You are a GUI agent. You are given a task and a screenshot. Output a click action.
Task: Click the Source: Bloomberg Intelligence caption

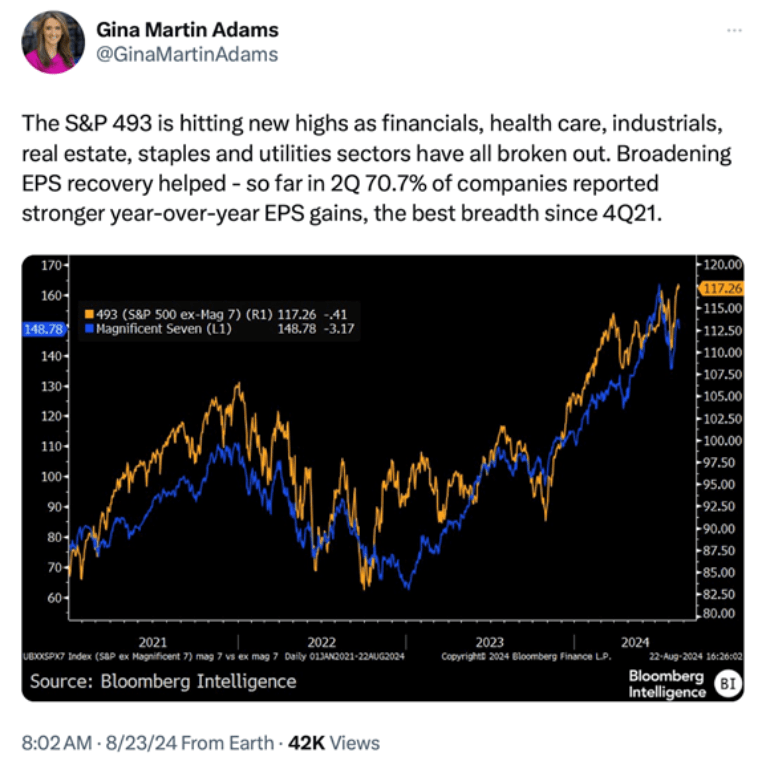point(163,681)
